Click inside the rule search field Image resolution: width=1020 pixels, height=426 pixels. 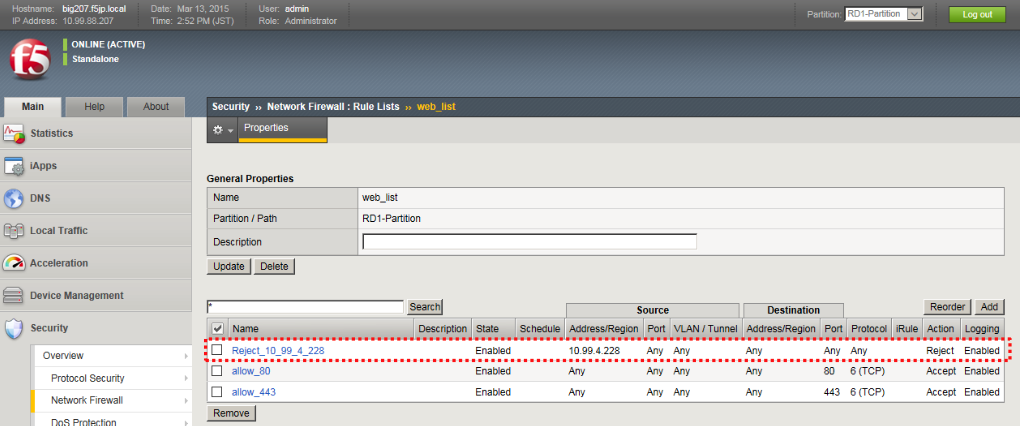pos(306,307)
